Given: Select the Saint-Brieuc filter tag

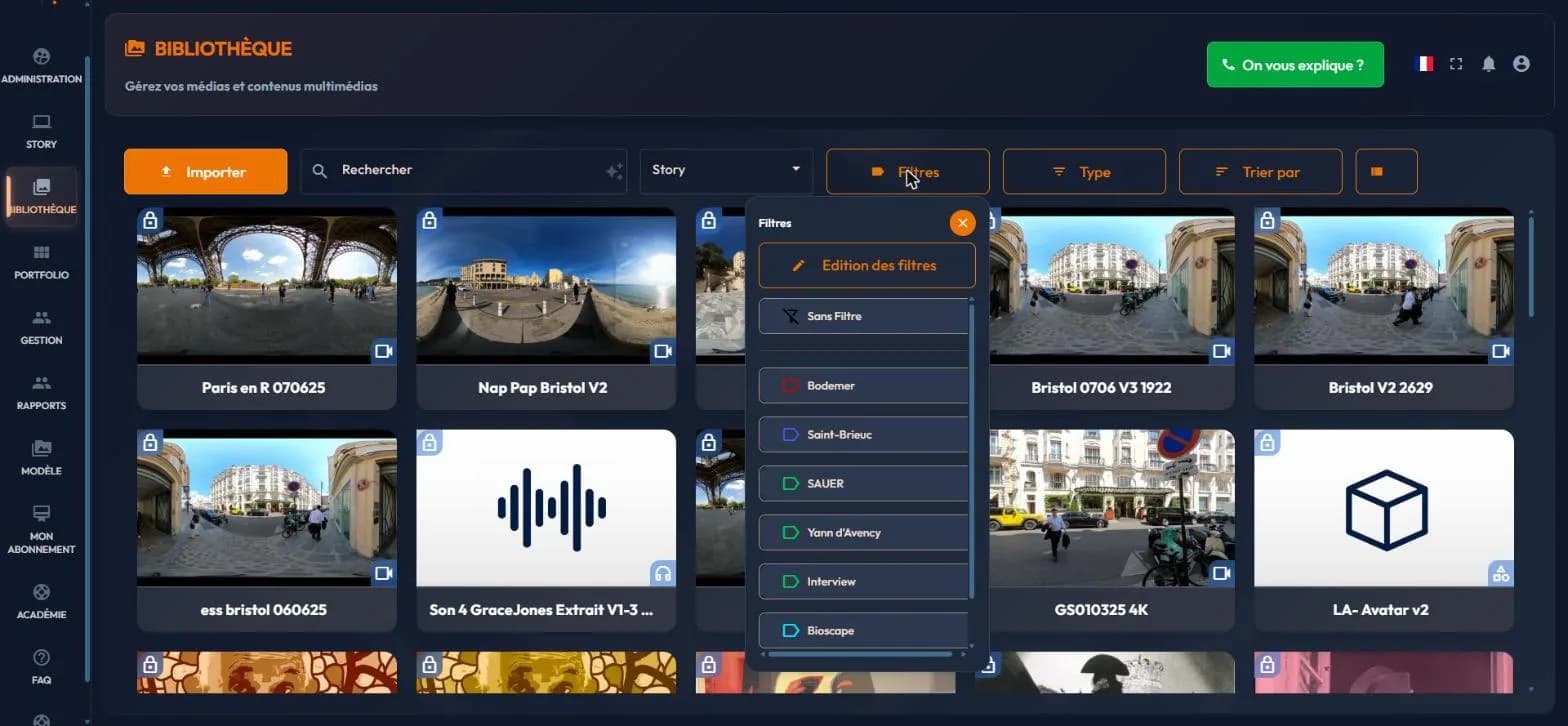Looking at the screenshot, I should tap(864, 435).
